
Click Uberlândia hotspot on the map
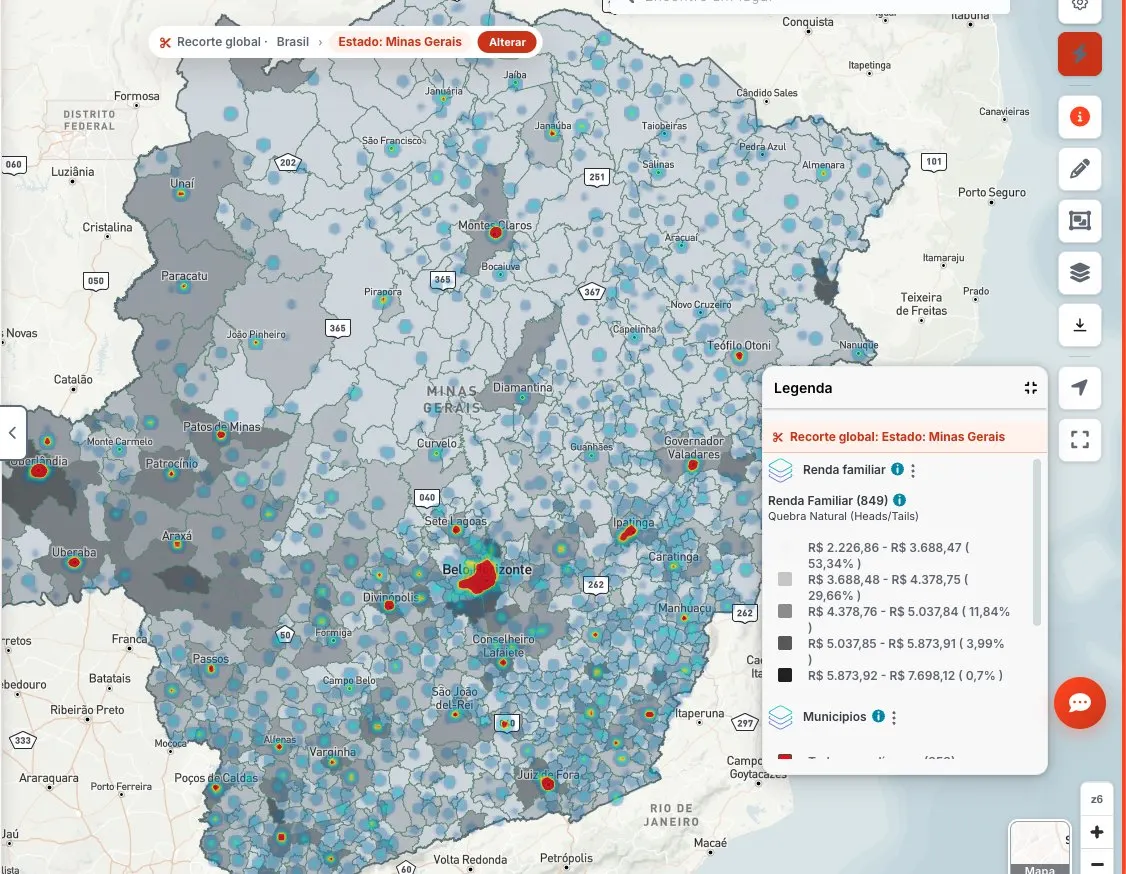pos(39,471)
